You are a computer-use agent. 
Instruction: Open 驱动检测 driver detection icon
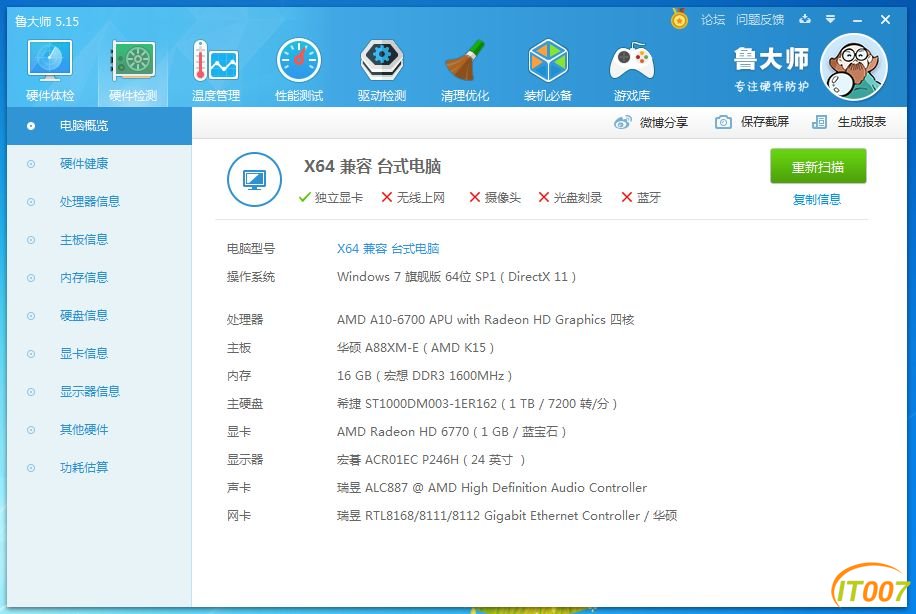pos(382,70)
